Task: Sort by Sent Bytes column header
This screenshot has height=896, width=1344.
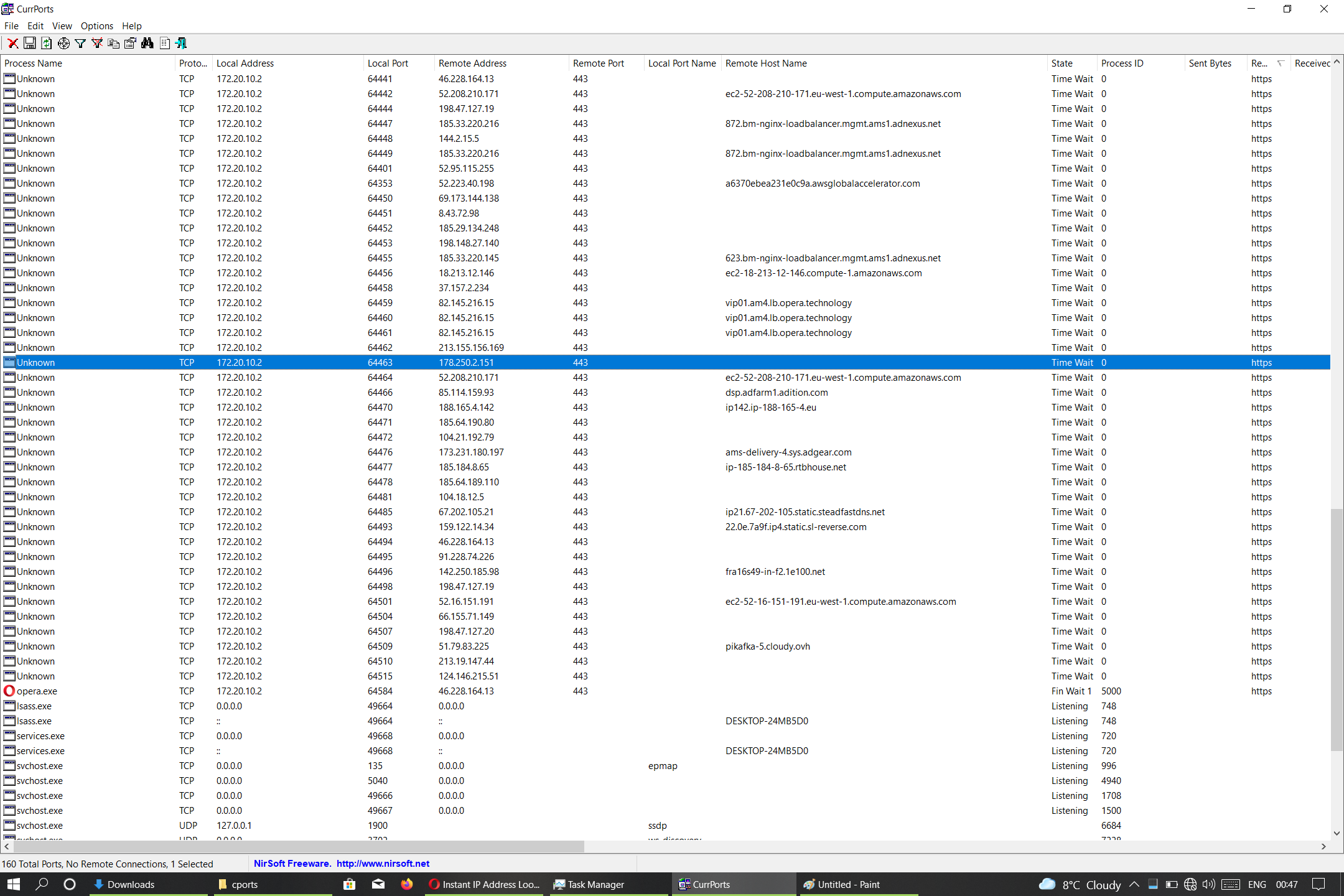Action: [1216, 63]
